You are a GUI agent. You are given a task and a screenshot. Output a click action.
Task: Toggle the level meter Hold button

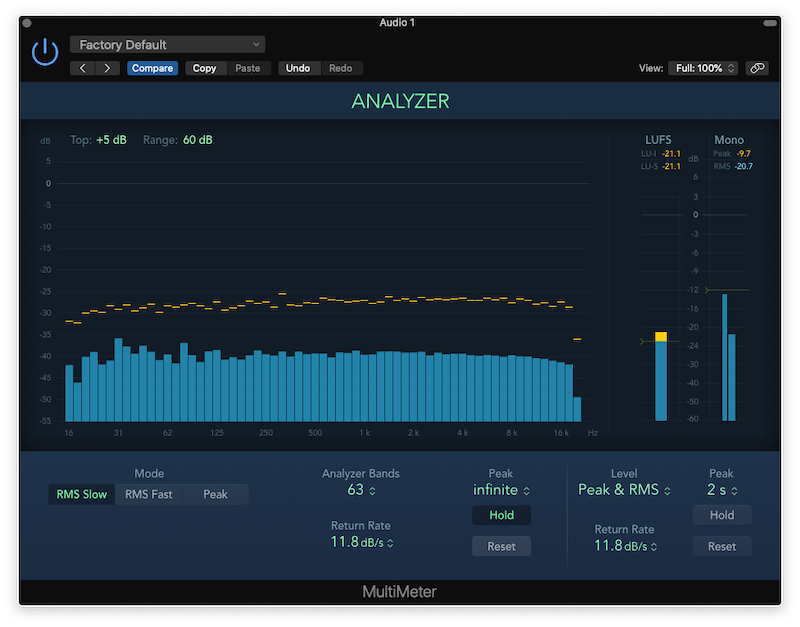[721, 515]
